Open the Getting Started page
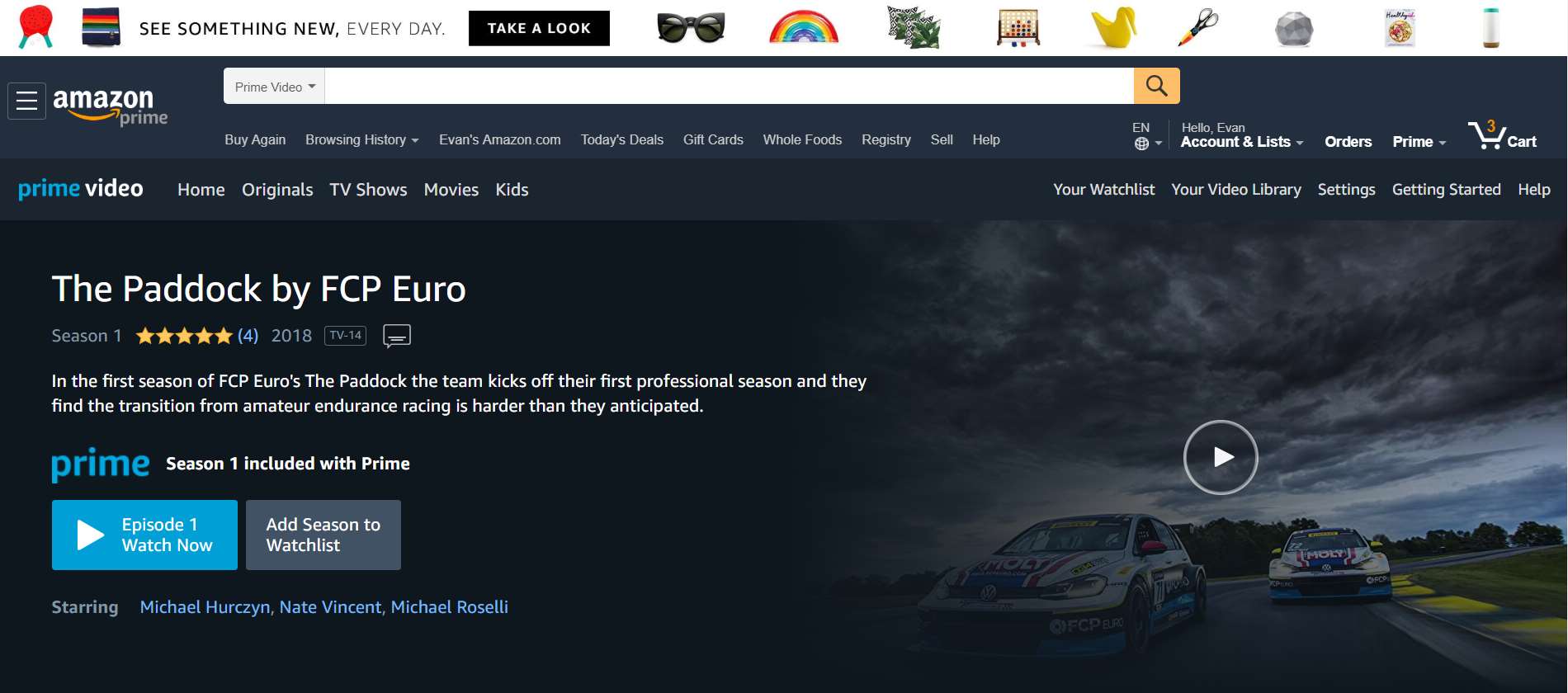 click(1446, 190)
